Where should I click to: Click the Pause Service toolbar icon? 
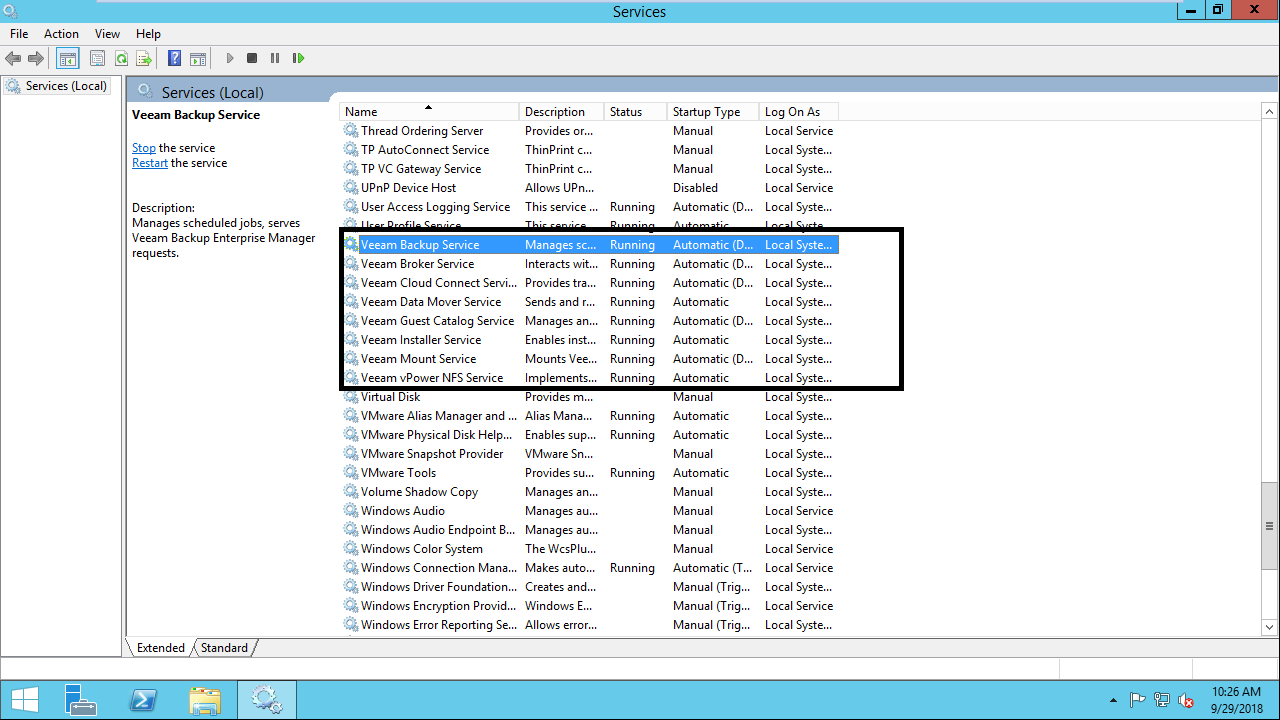point(275,59)
